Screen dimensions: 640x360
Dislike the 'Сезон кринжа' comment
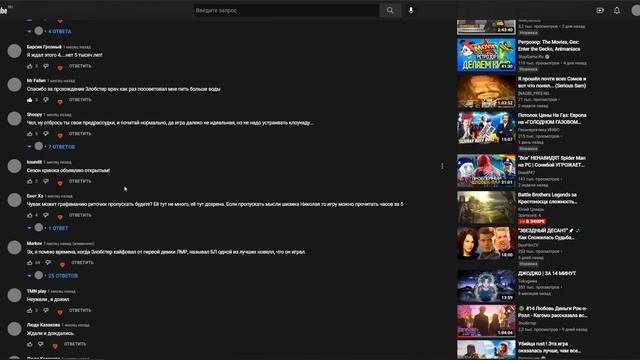pos(46,181)
